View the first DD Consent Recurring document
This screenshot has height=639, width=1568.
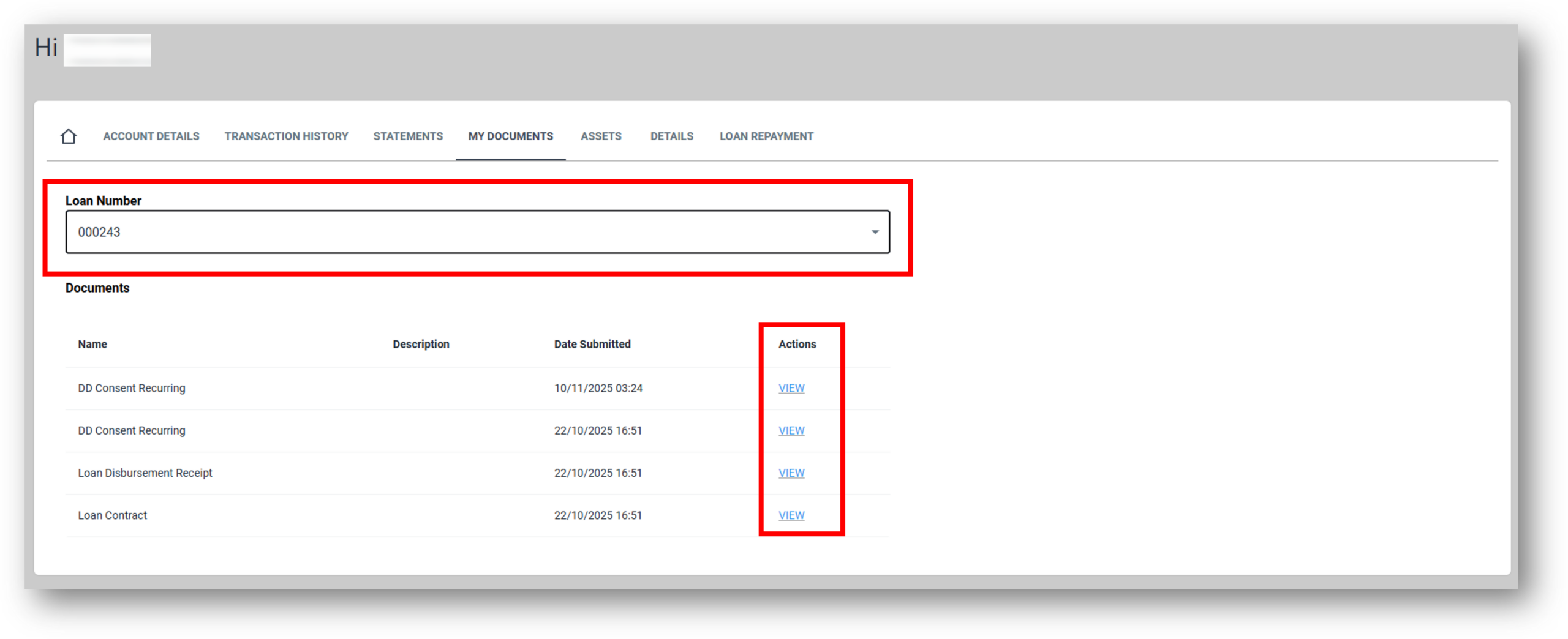(x=791, y=388)
